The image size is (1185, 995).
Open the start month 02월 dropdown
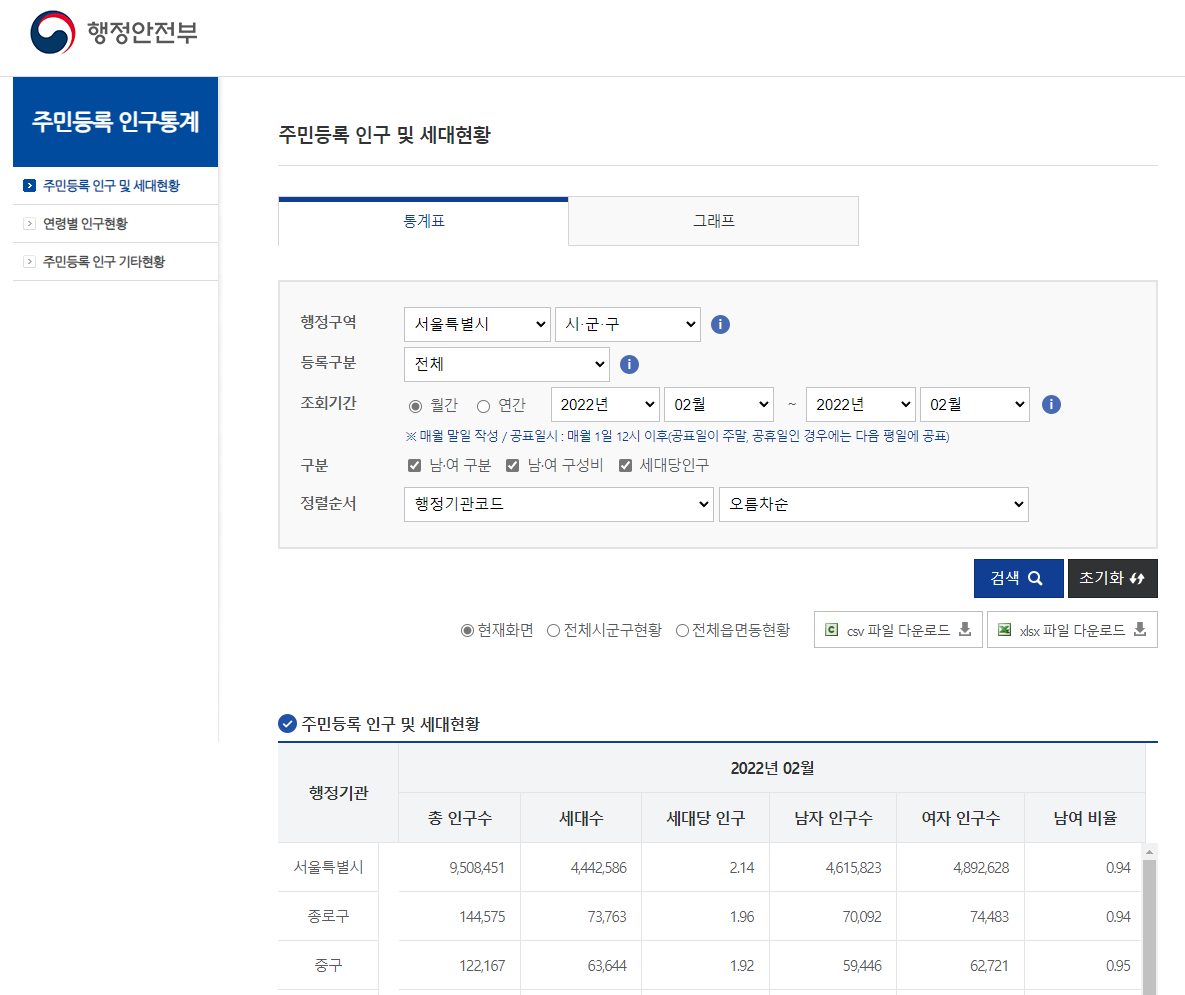pos(719,404)
